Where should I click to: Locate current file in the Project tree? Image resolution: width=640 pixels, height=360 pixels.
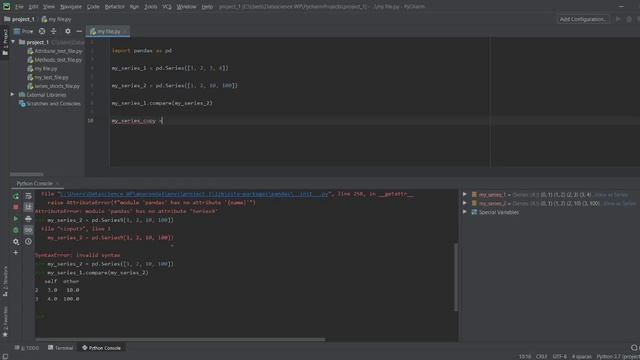(x=42, y=31)
